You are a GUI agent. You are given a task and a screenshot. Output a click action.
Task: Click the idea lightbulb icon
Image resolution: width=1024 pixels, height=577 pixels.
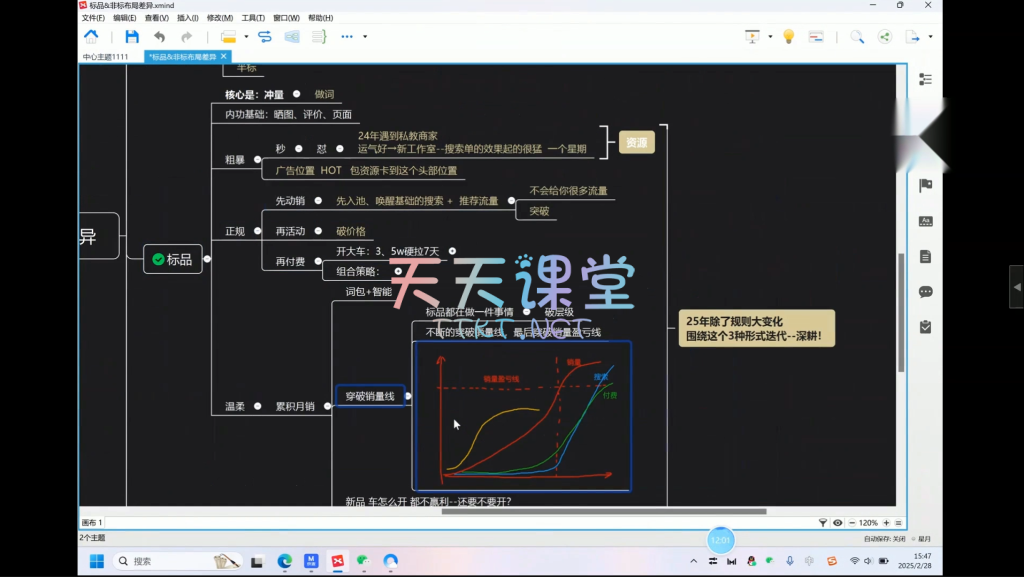tap(788, 37)
